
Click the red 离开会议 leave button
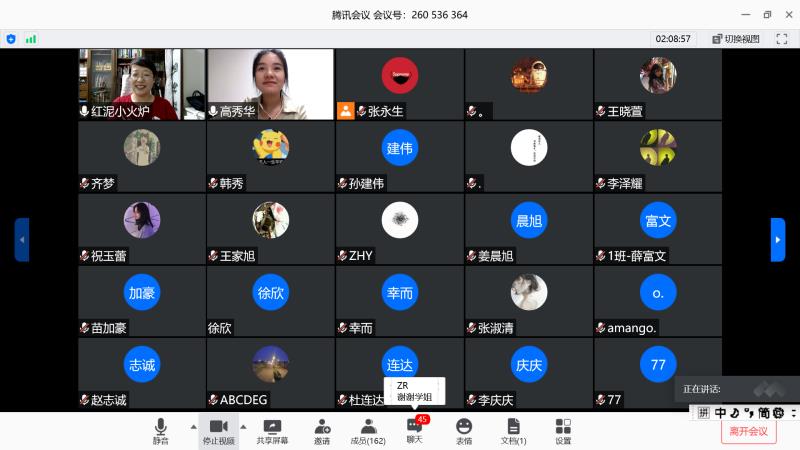[748, 431]
